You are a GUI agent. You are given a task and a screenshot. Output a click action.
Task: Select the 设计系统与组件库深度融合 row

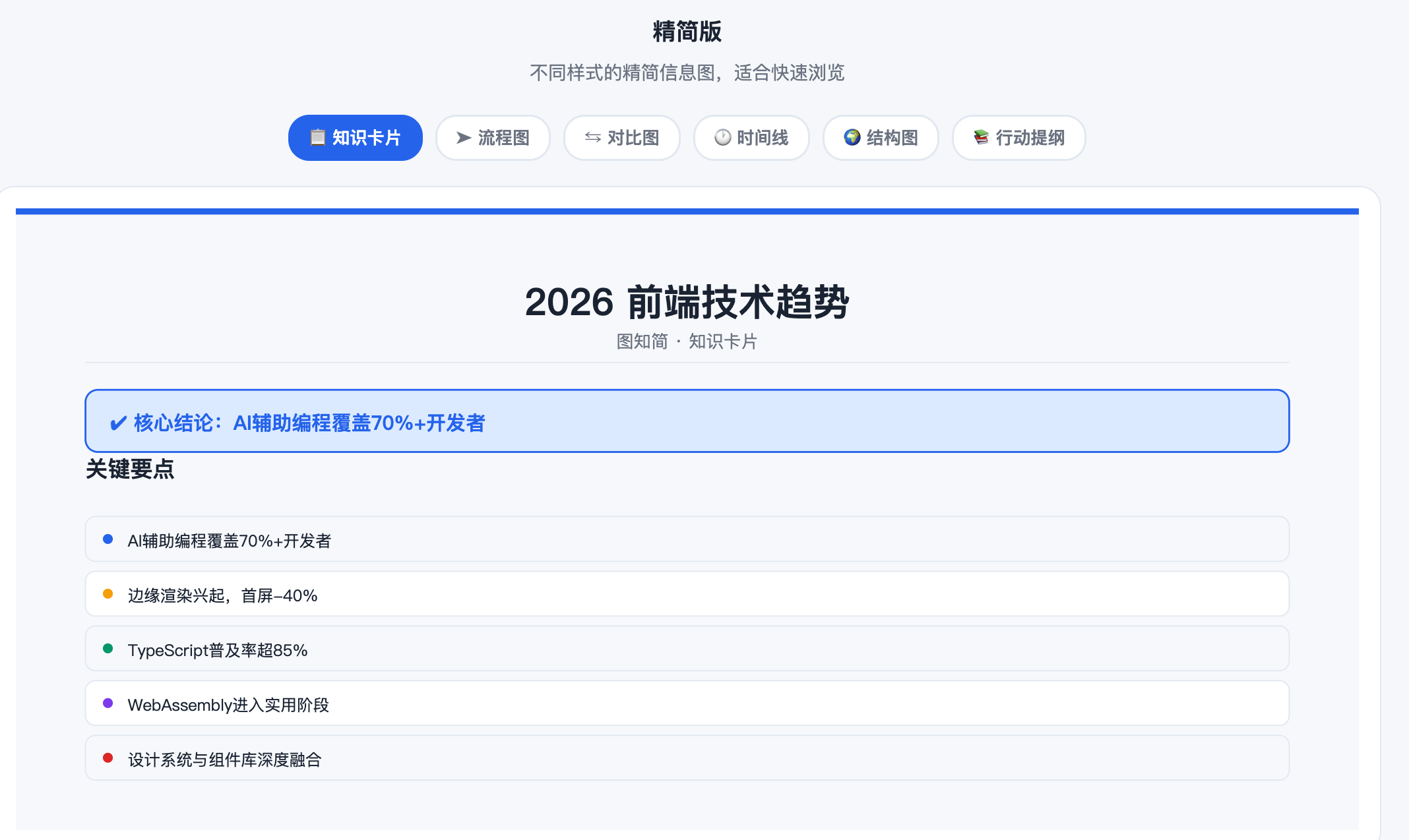687,758
